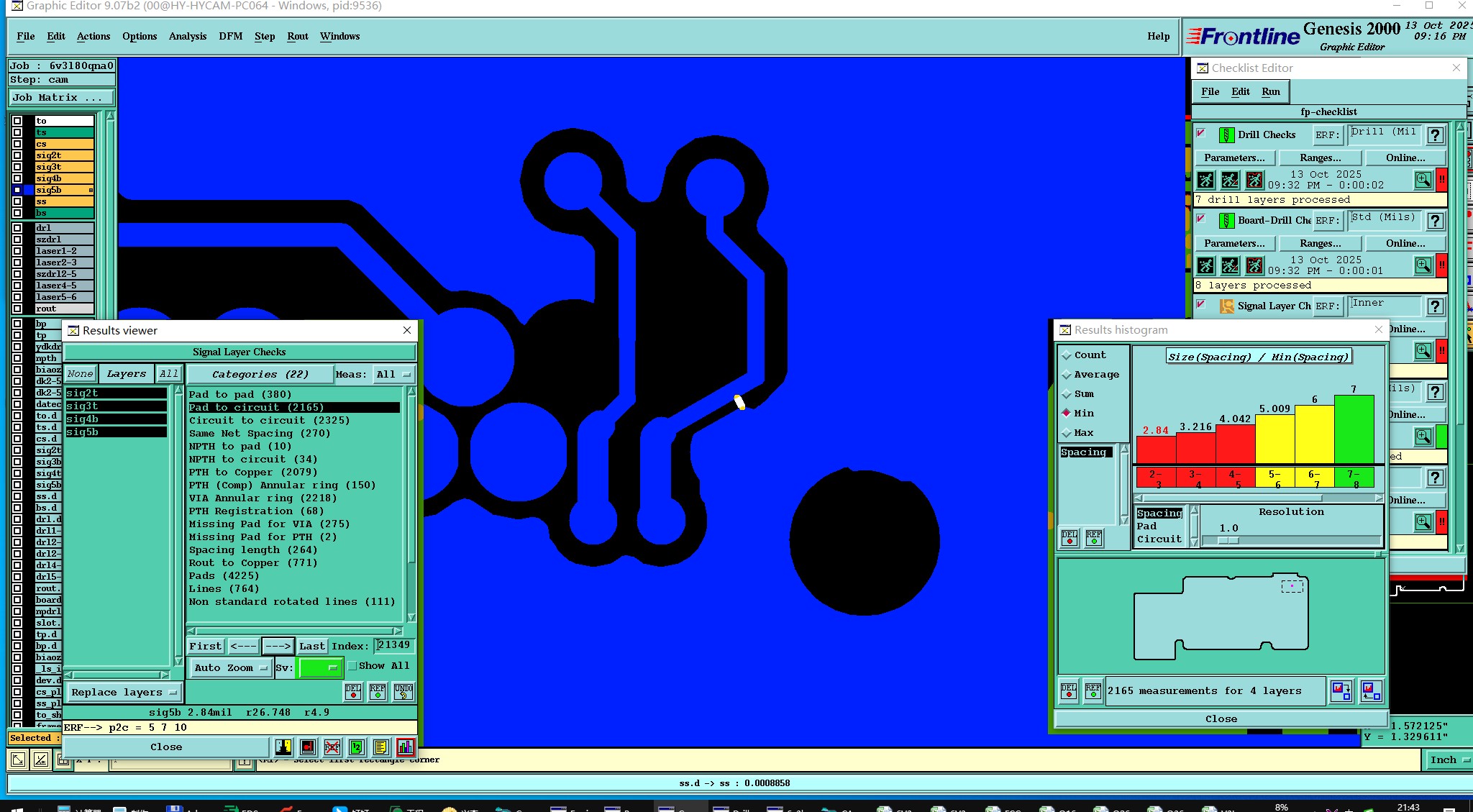Open the Meas All dropdown
Screen dimensions: 1473x812
[x=393, y=375]
